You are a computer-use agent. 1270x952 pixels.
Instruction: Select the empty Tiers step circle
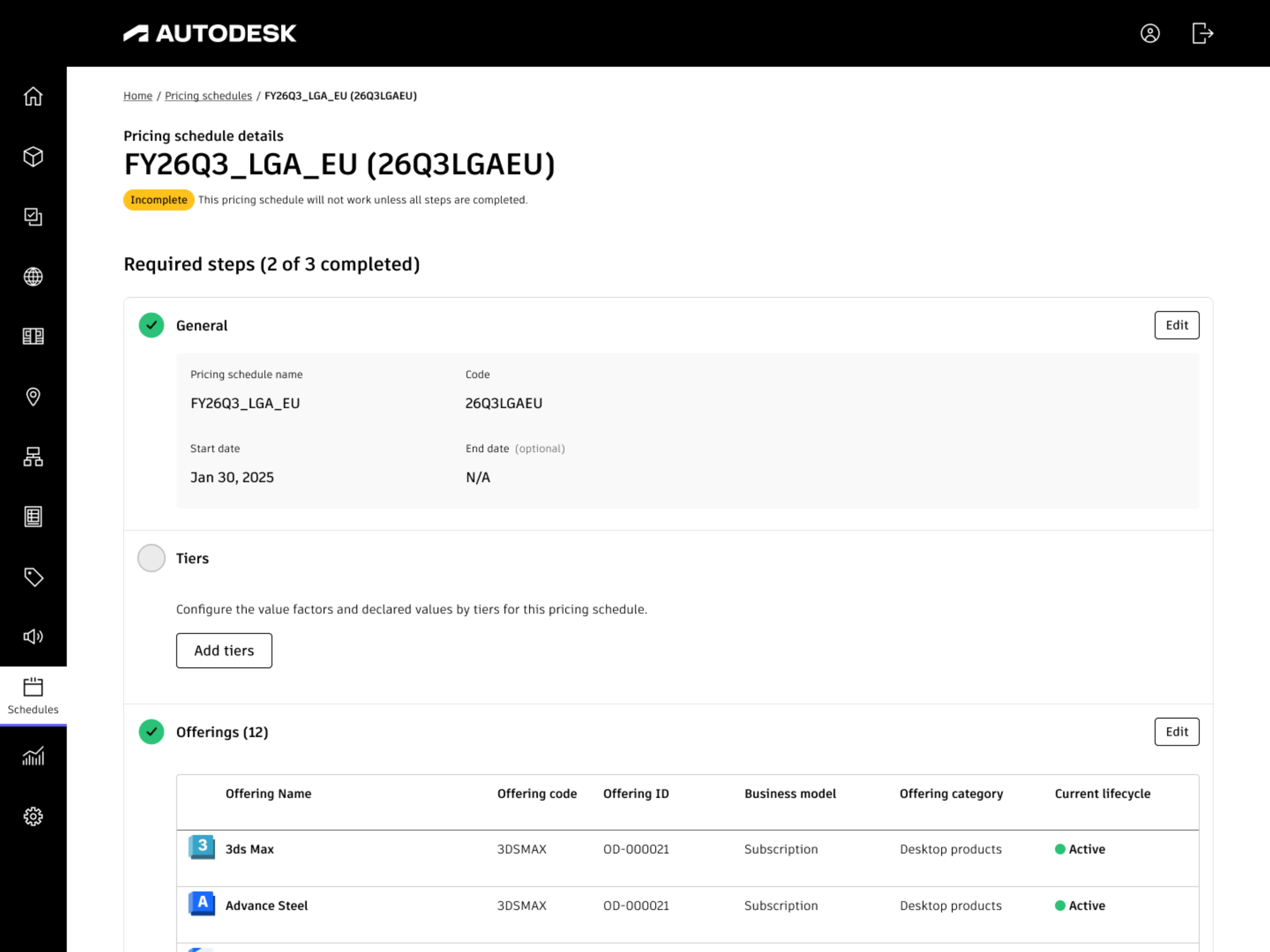click(x=151, y=558)
